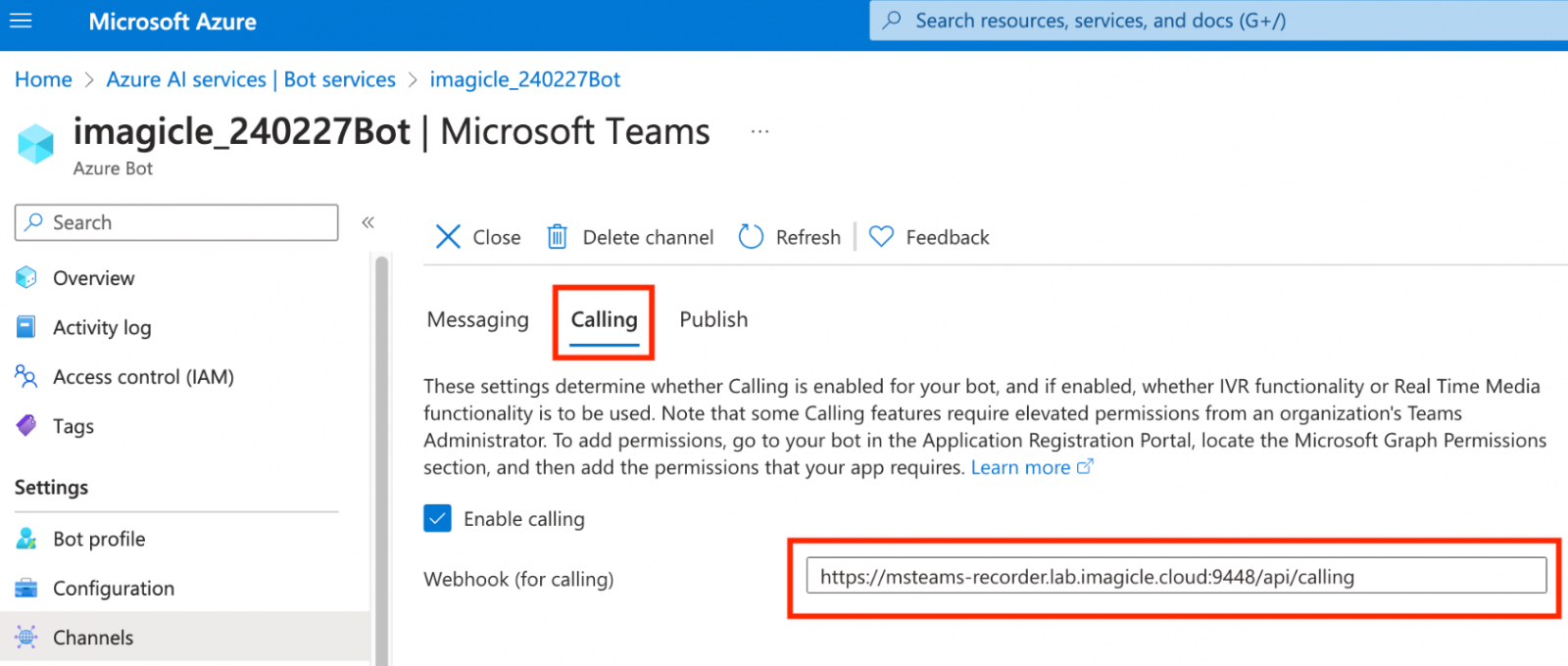Close the Microsoft Teams channel pane
1568x666 pixels.
point(477,237)
